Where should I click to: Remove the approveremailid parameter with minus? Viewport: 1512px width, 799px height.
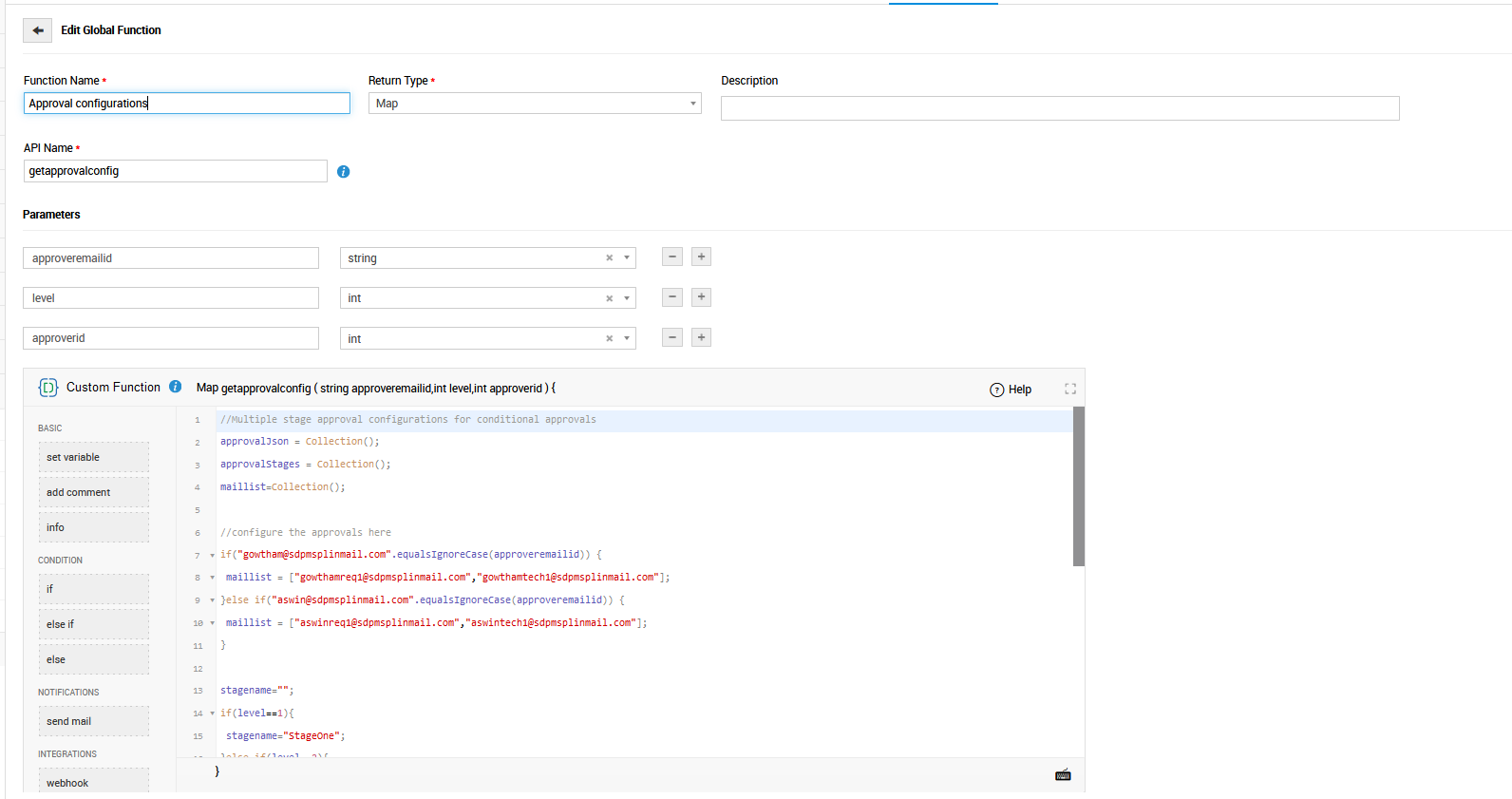point(672,257)
